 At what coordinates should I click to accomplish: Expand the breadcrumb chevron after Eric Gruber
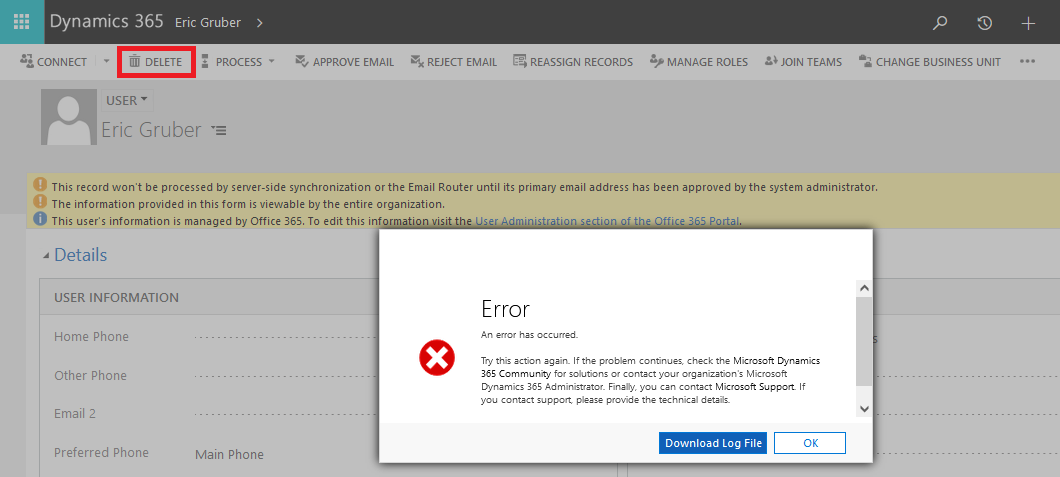[260, 22]
